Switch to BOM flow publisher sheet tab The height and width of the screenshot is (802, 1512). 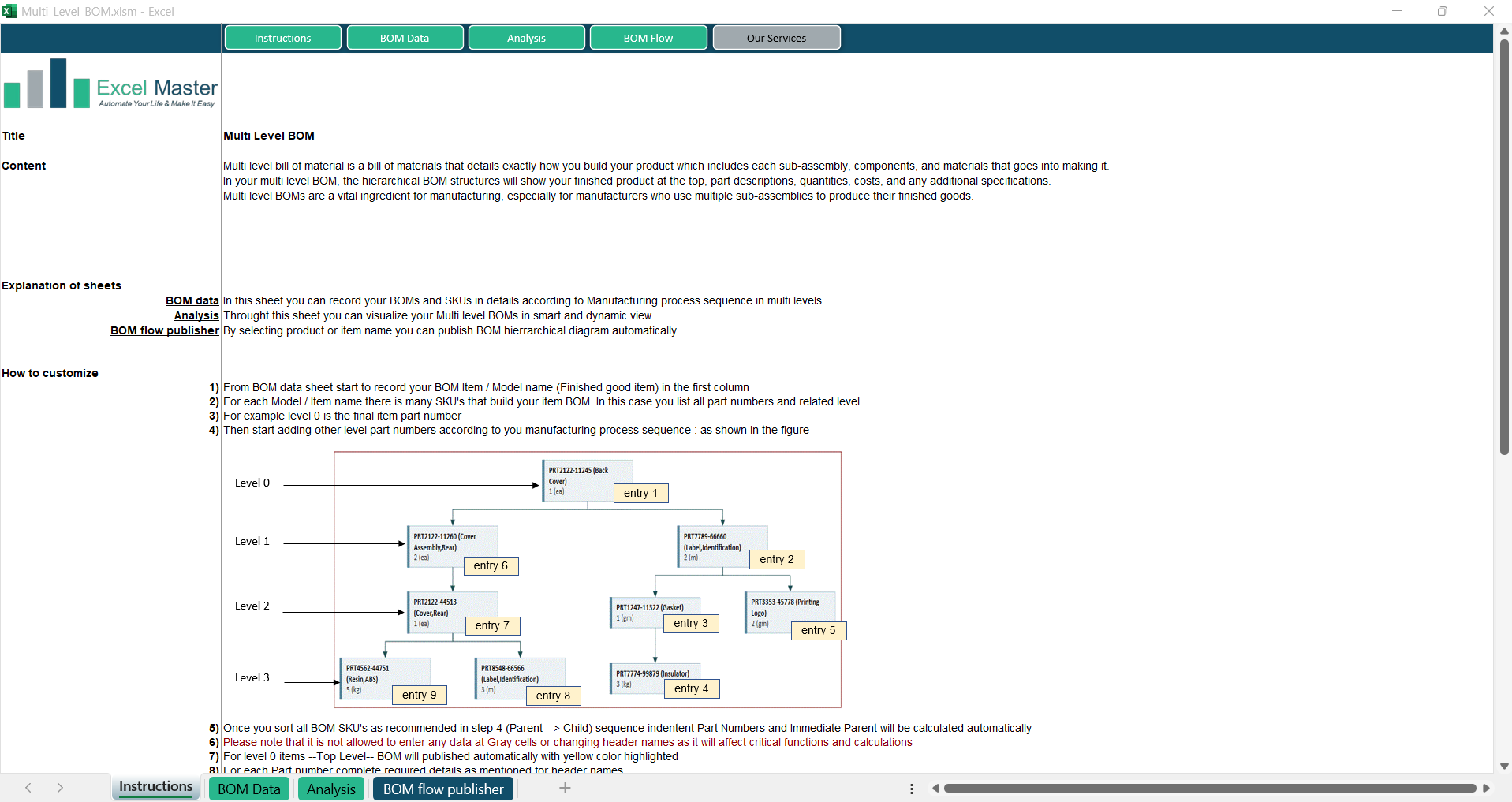(442, 789)
